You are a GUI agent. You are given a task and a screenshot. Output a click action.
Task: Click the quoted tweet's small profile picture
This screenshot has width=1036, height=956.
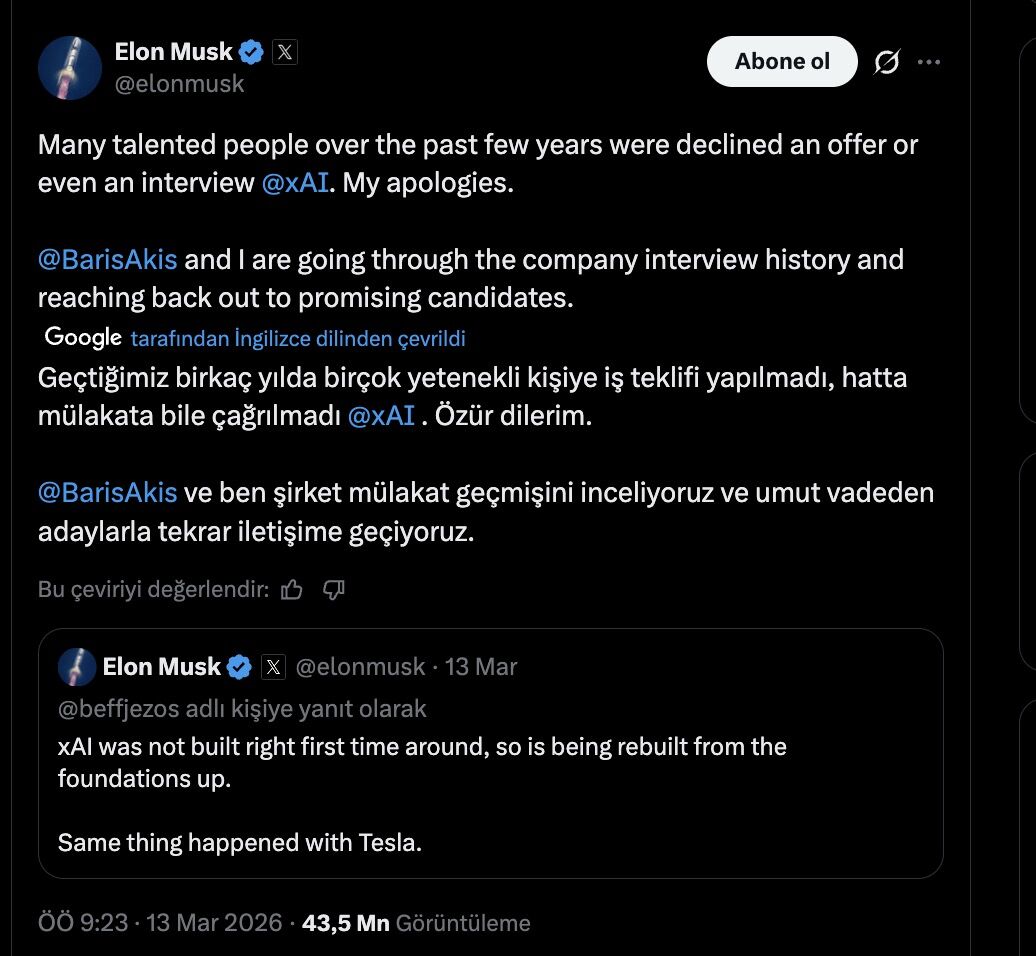(75, 667)
